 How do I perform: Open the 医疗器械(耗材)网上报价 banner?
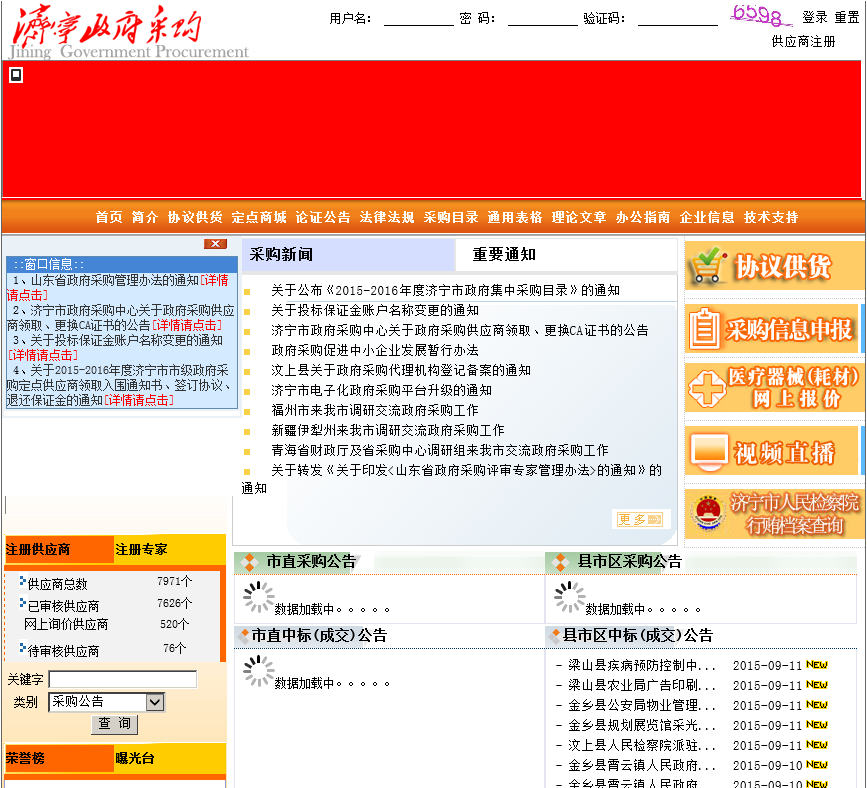773,388
